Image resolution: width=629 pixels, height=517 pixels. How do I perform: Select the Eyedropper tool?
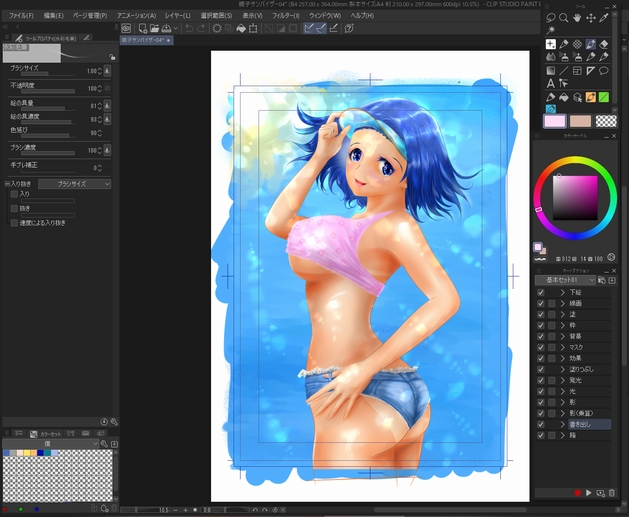(604, 18)
